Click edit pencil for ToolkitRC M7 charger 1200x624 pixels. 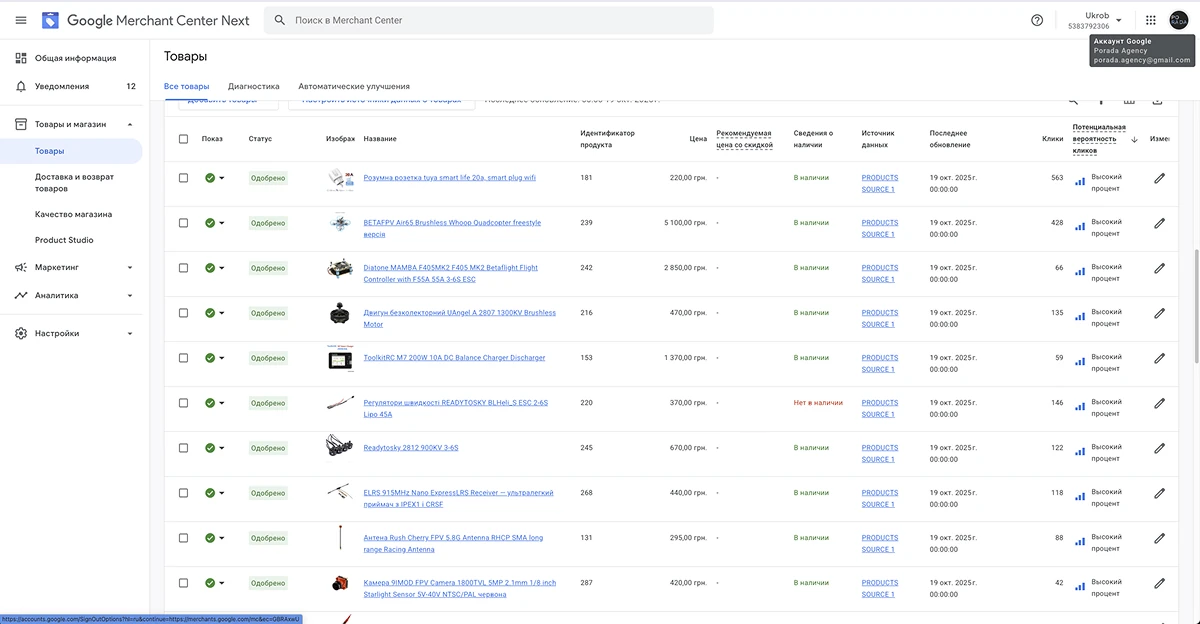coord(1159,358)
